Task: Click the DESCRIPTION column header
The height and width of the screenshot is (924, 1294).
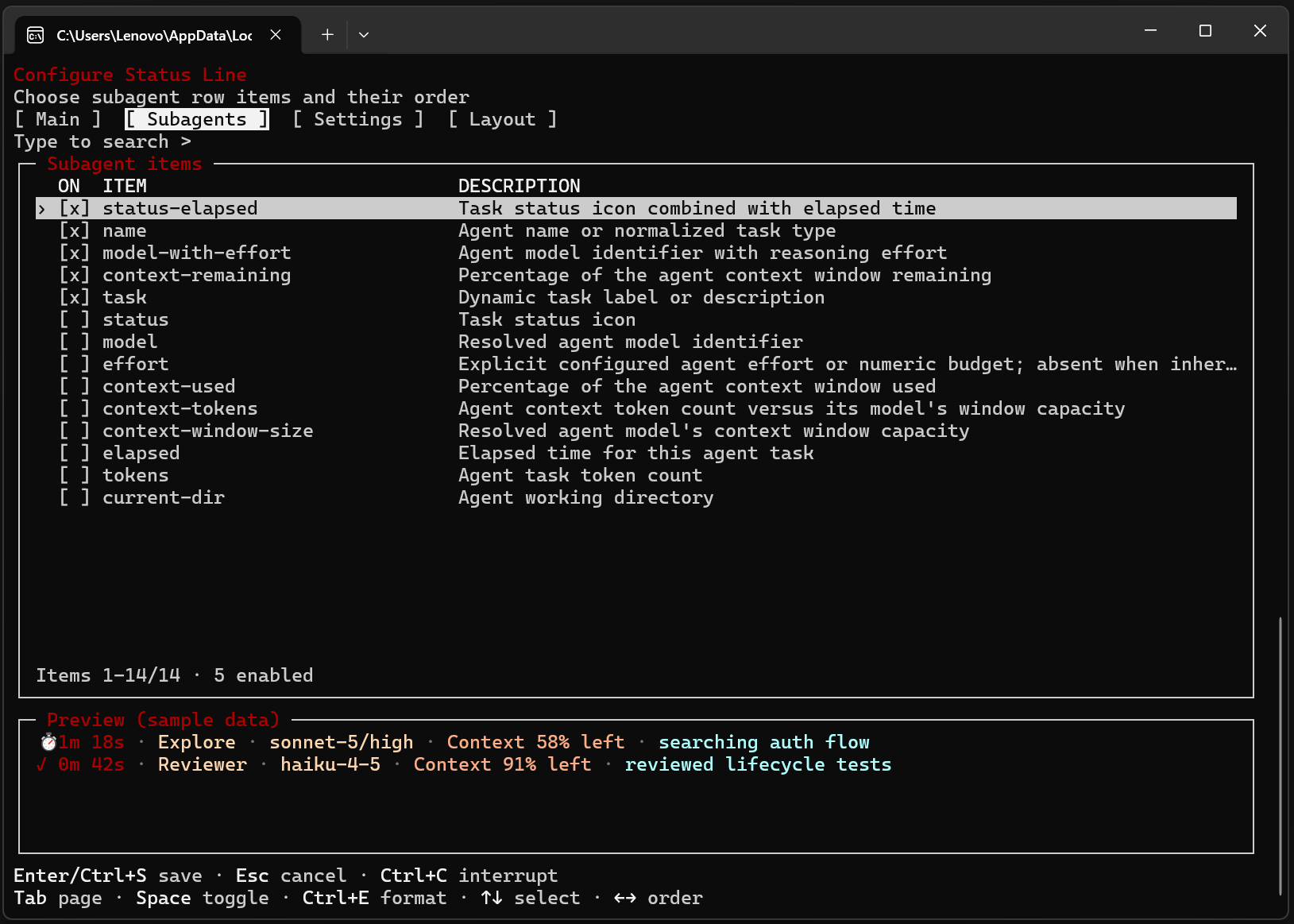Action: tap(520, 186)
